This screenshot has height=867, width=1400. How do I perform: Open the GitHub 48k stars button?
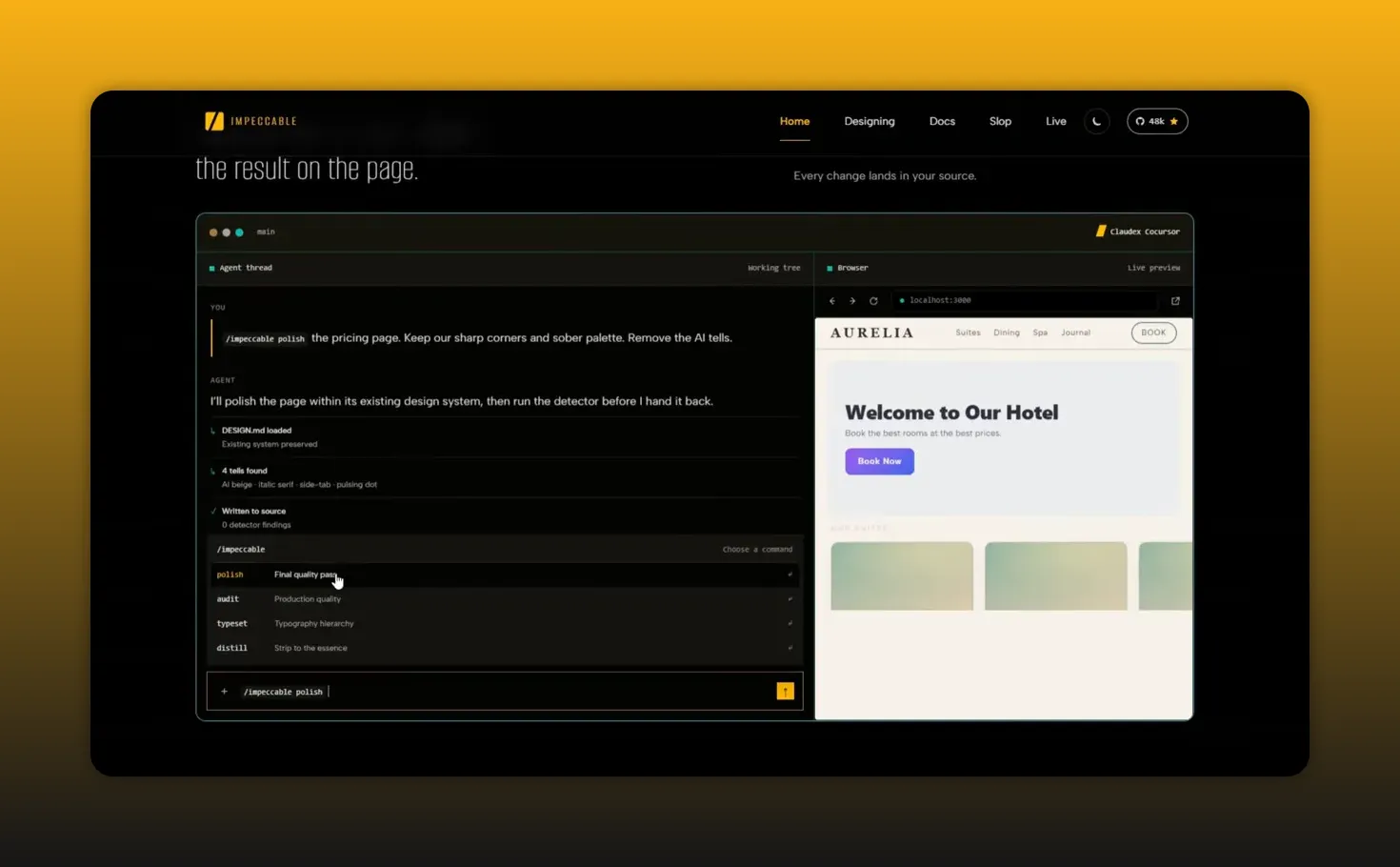coord(1157,121)
